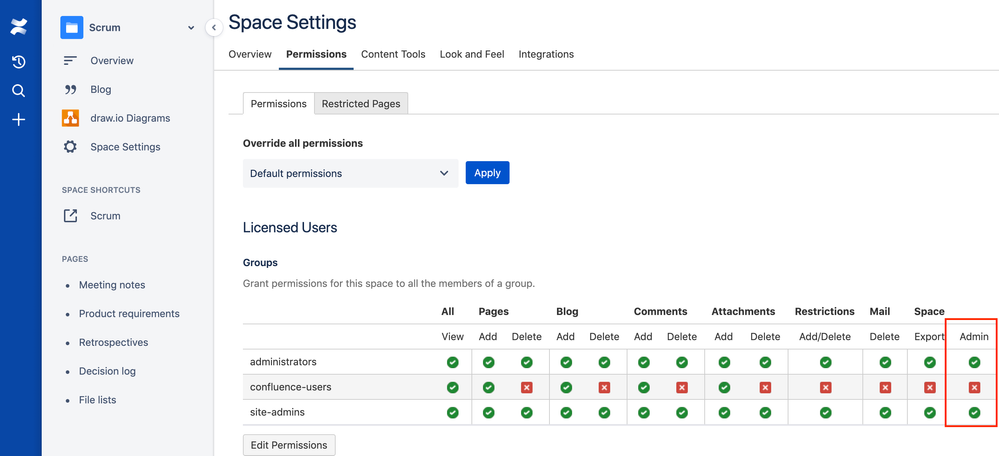Open the Restricted Pages tab

361,103
